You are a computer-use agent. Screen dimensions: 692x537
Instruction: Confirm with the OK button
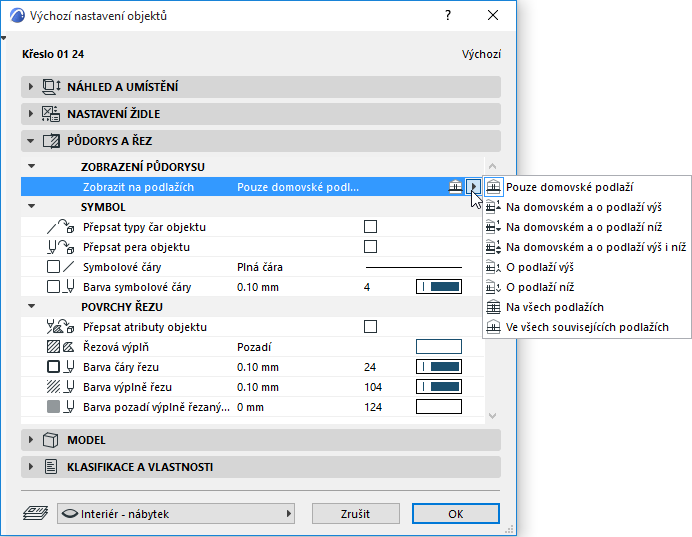pos(455,514)
